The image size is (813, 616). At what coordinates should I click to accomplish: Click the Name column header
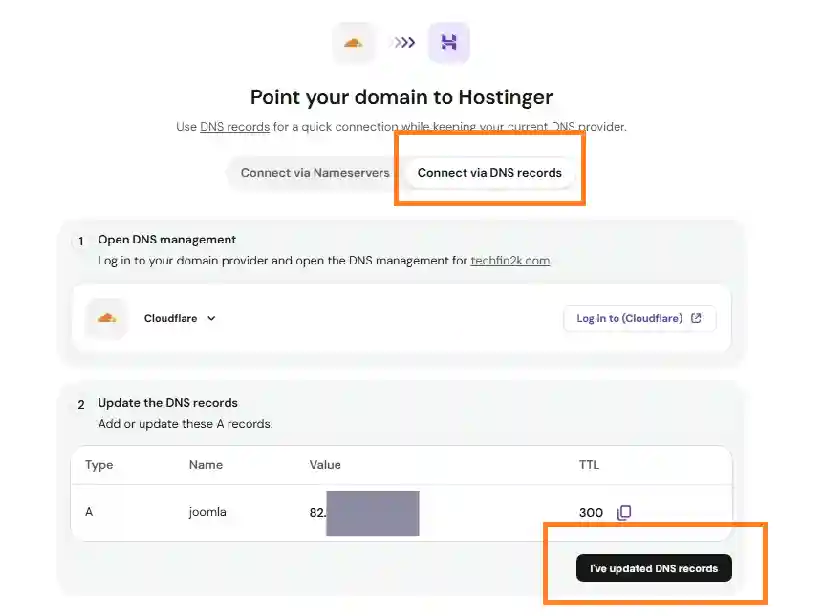pyautogui.click(x=206, y=465)
